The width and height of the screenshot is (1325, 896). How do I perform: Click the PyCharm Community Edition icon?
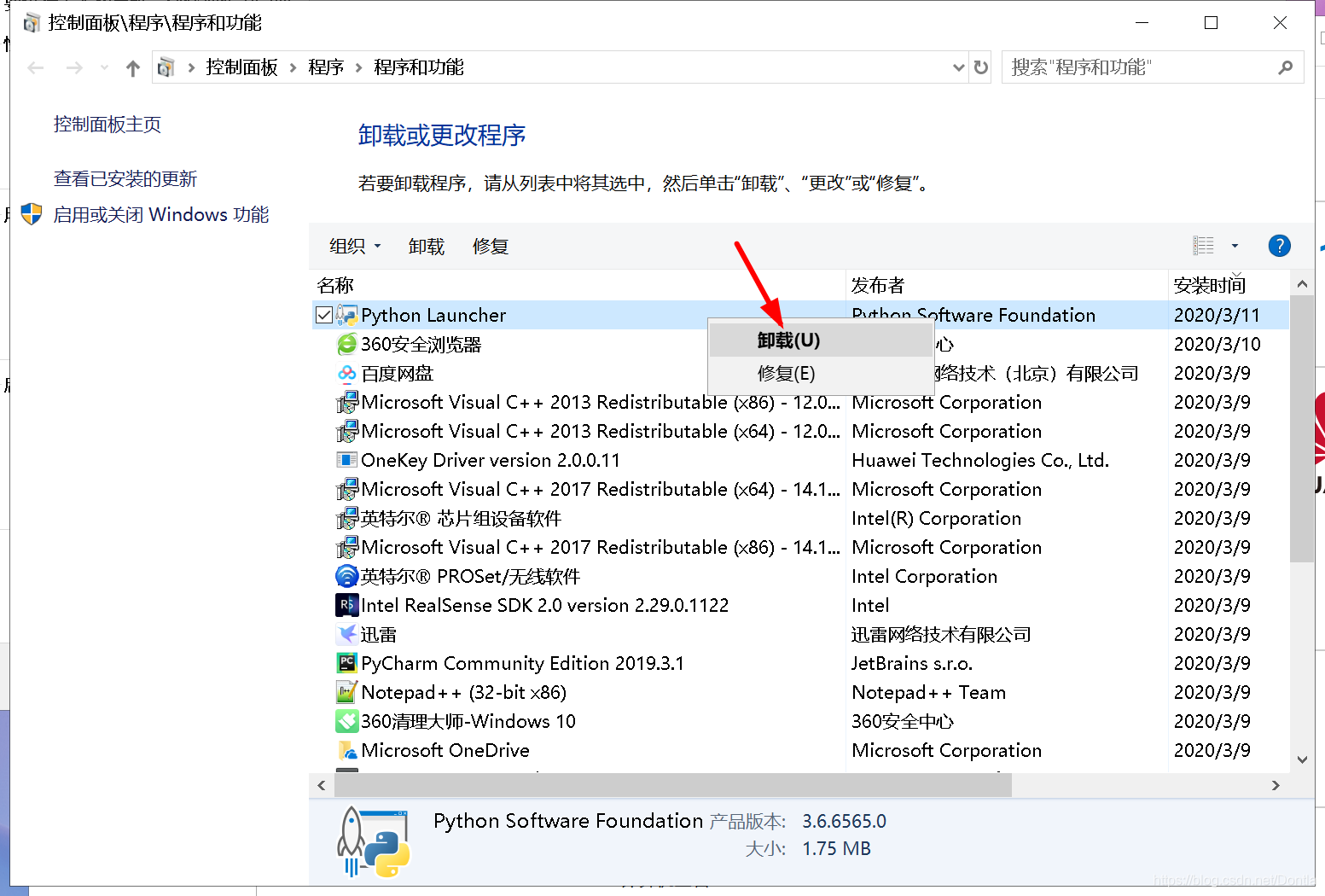[346, 663]
